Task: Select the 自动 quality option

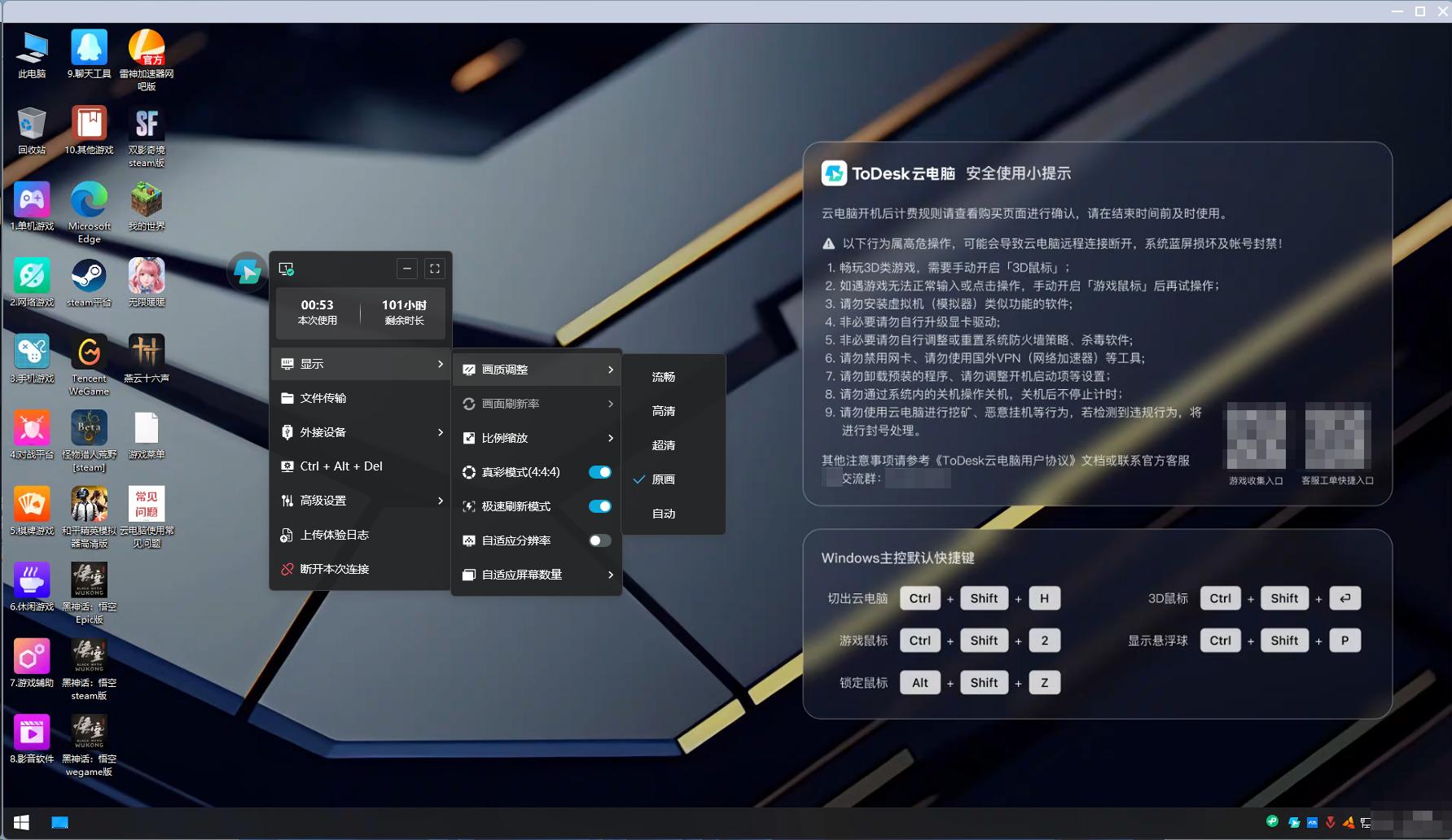Action: 673,514
